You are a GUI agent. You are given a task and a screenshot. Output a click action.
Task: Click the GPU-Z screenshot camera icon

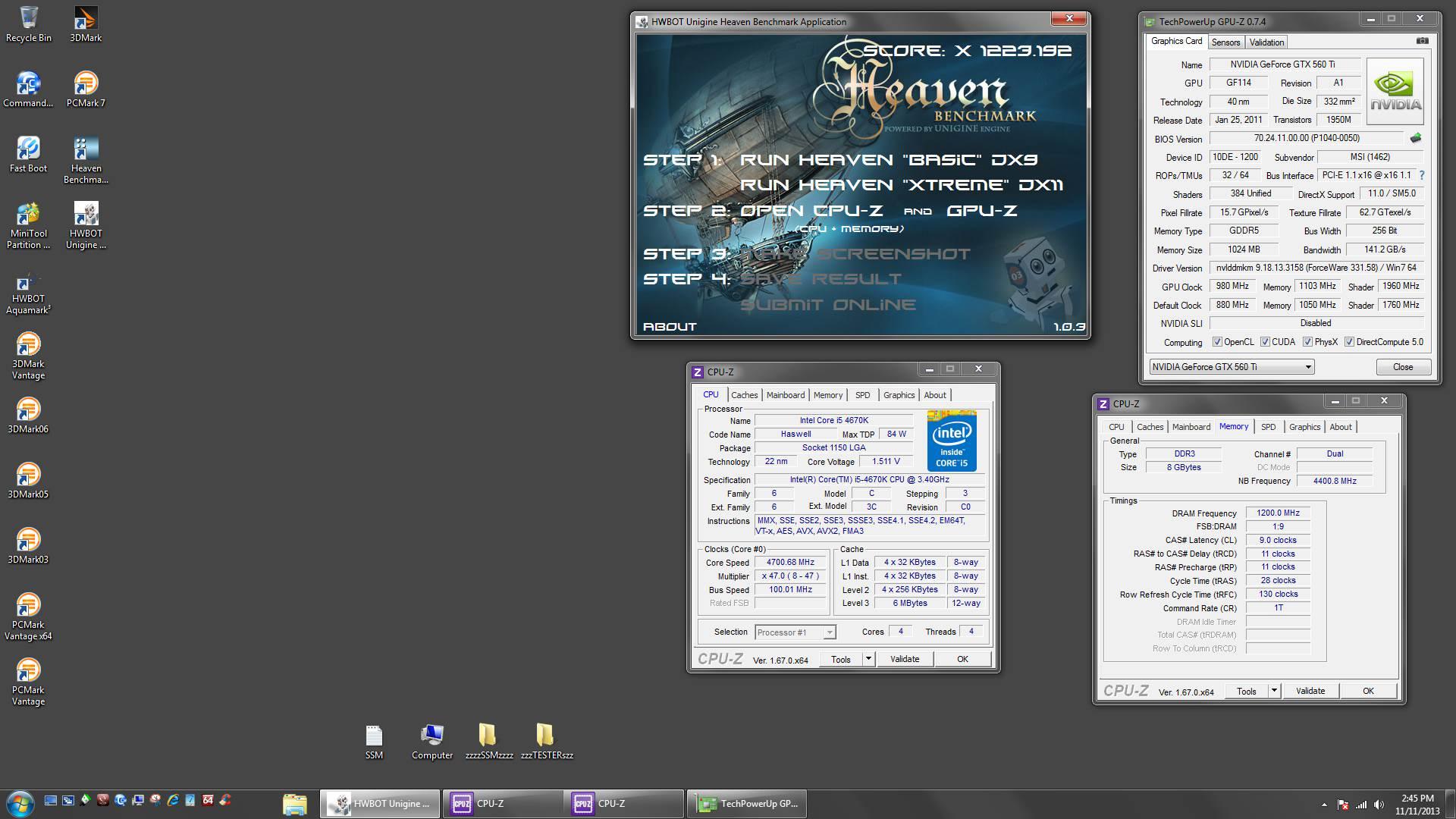pyautogui.click(x=1423, y=41)
